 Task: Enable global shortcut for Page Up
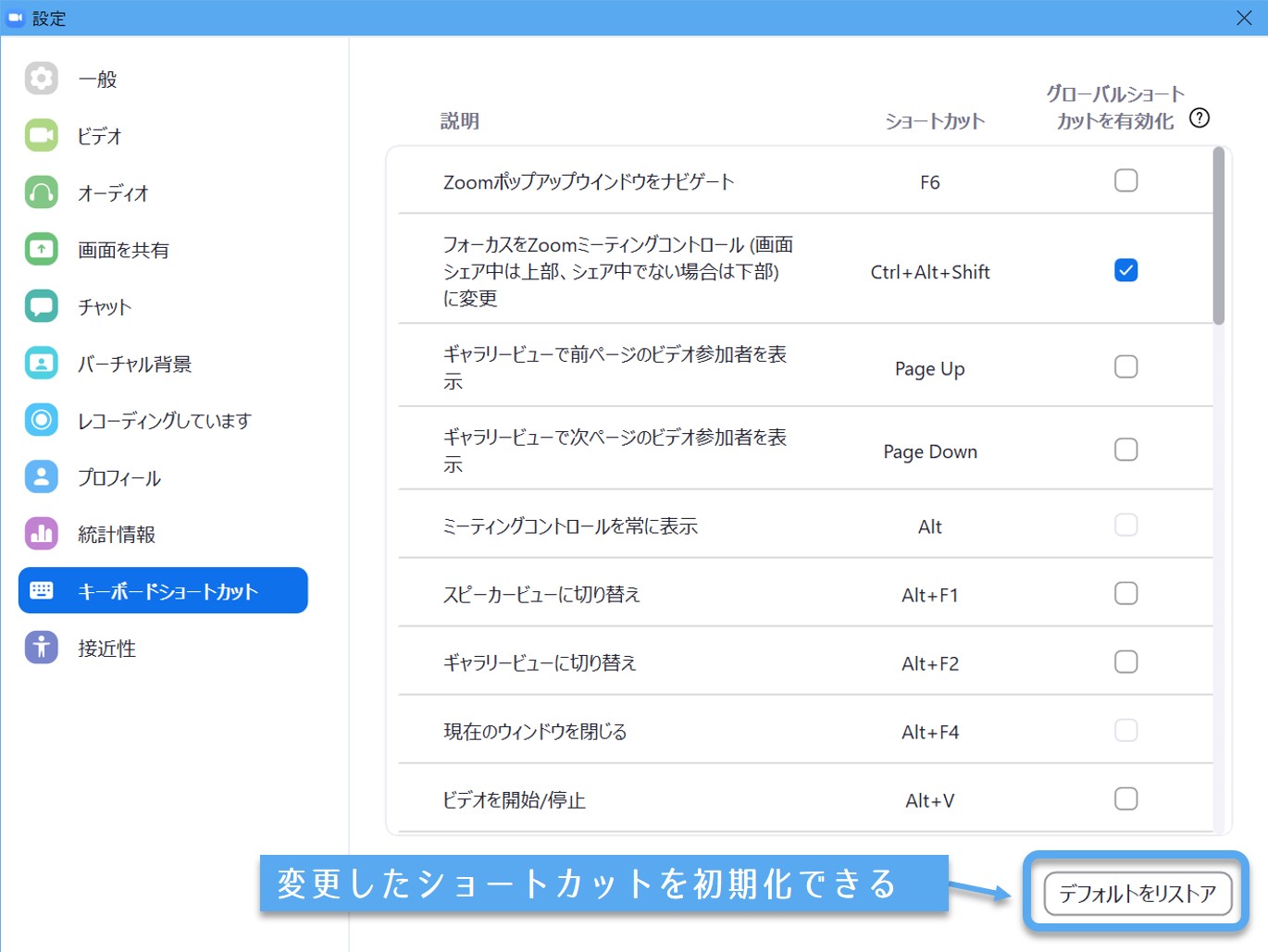[x=1126, y=366]
